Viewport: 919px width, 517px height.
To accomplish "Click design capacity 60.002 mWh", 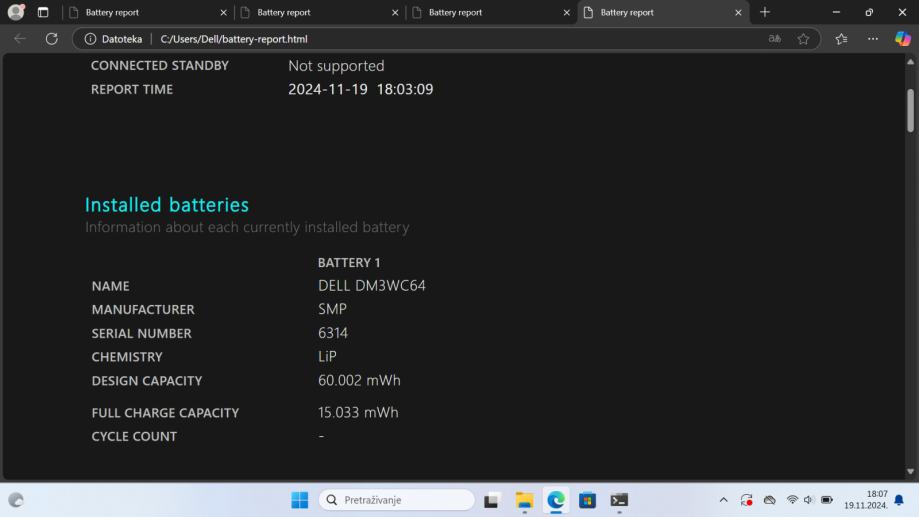I will [359, 380].
